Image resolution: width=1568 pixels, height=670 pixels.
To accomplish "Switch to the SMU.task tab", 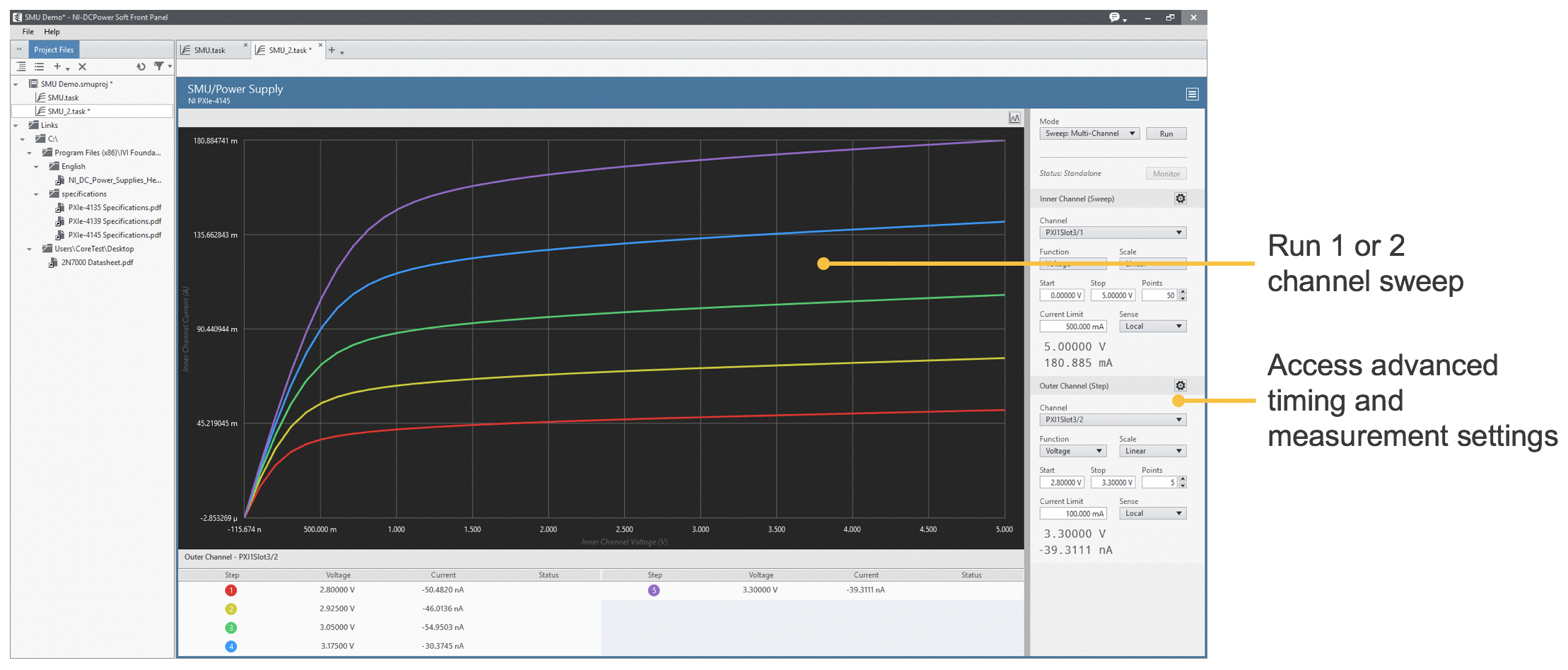I will [210, 50].
